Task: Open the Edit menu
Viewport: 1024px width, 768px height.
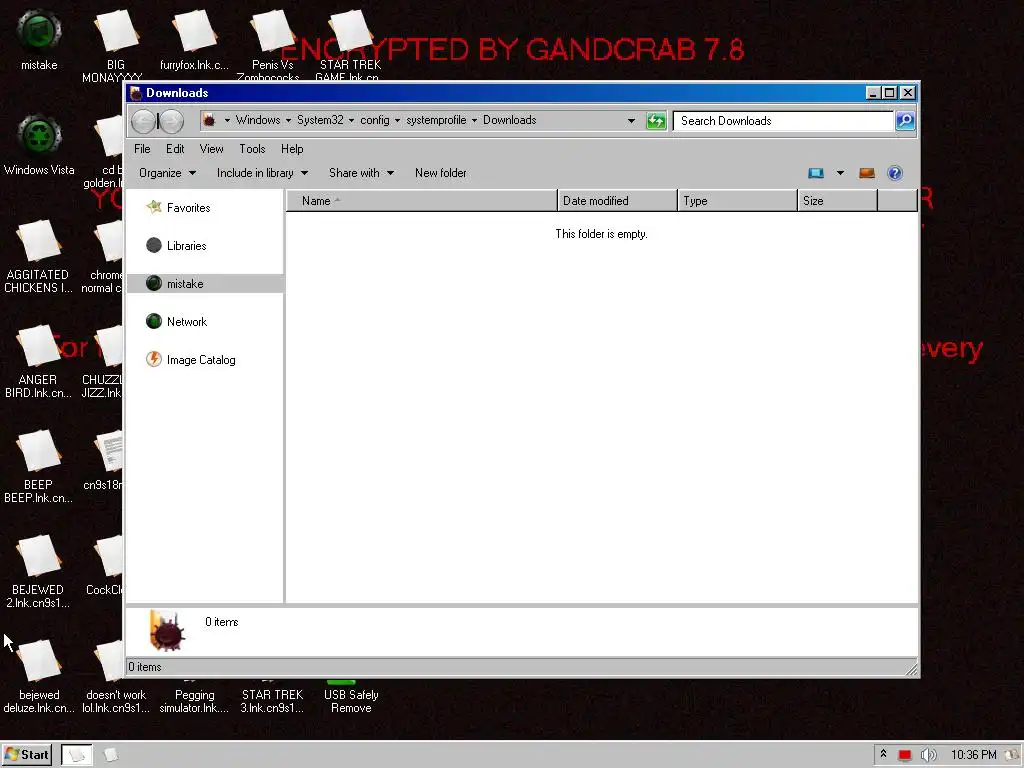Action: 175,149
